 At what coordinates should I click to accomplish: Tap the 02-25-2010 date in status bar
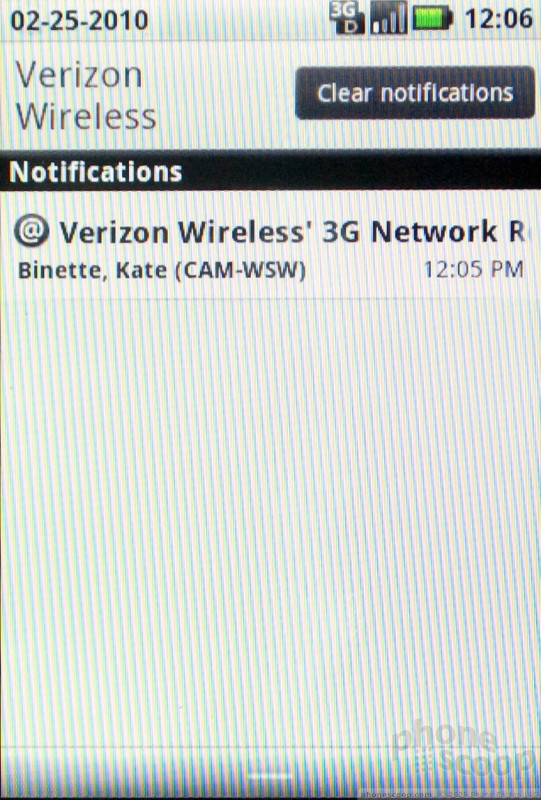[x=80, y=20]
